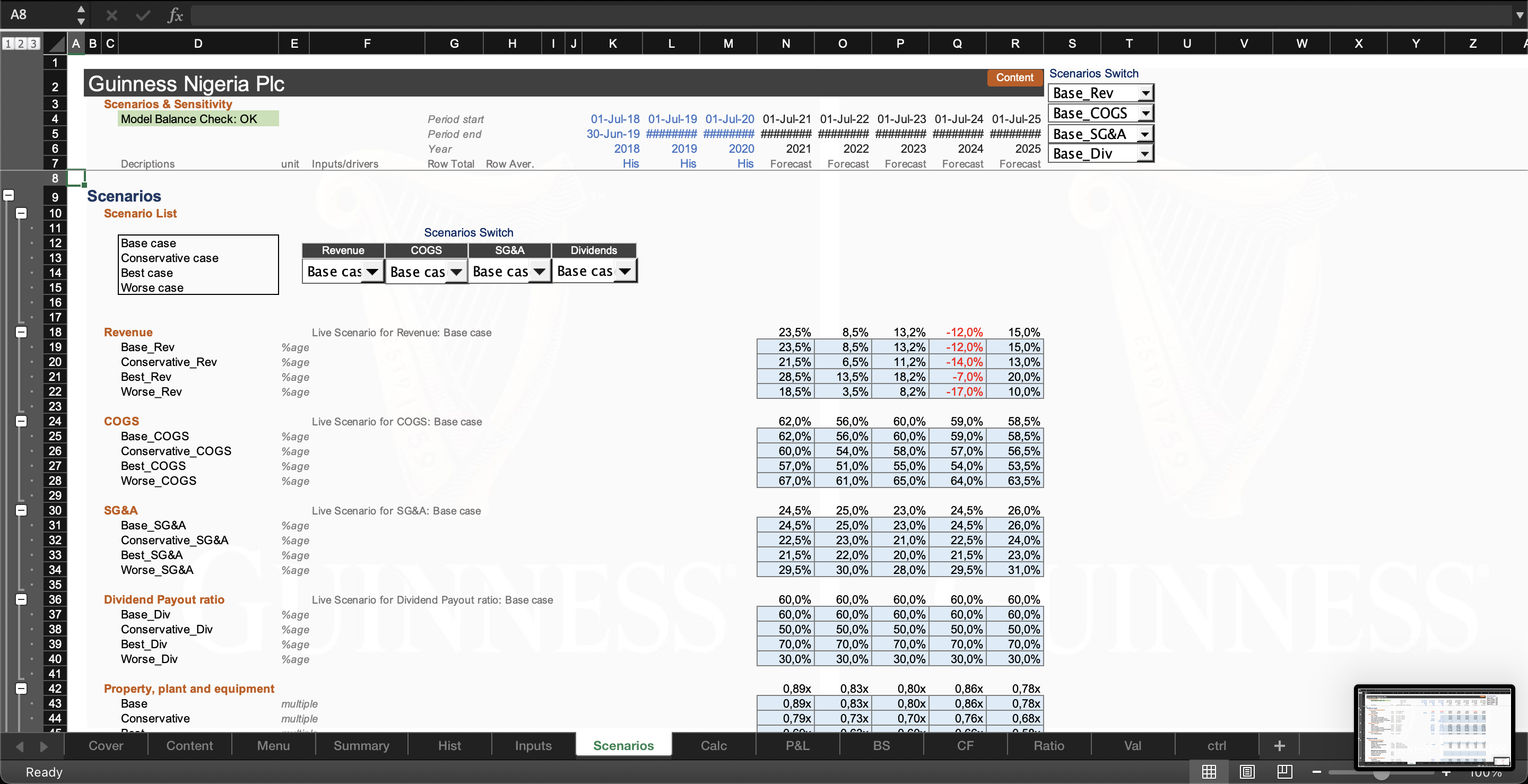Adjust the zoom slider handle
Image resolution: width=1528 pixels, height=784 pixels.
(x=1382, y=773)
